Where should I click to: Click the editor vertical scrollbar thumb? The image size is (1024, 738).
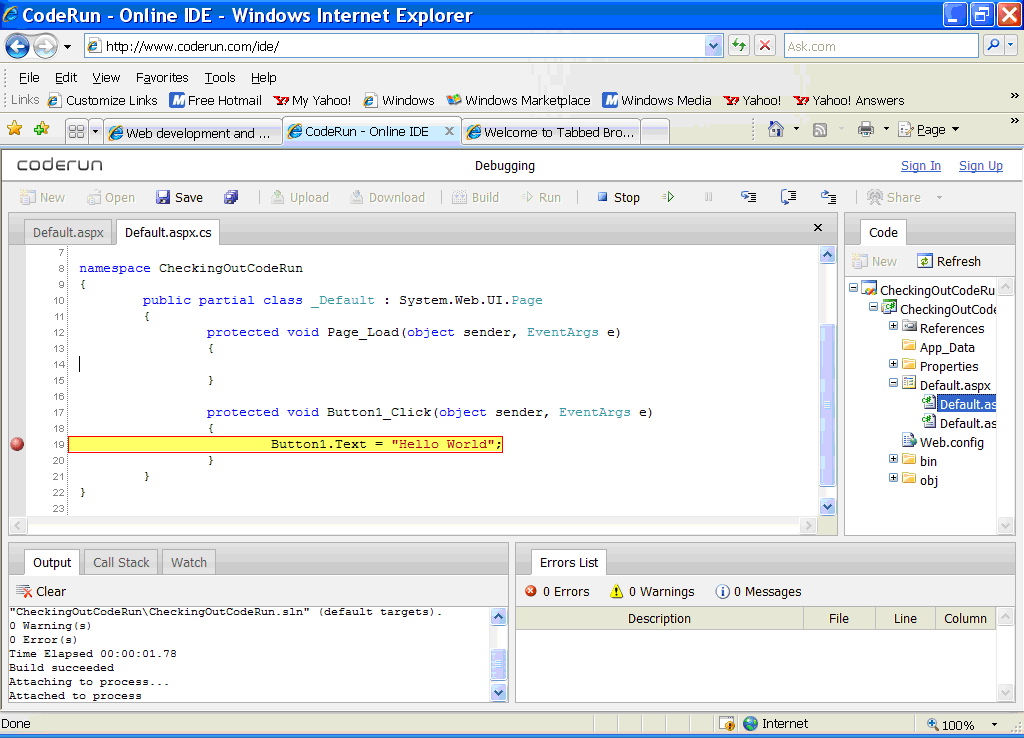(827, 405)
